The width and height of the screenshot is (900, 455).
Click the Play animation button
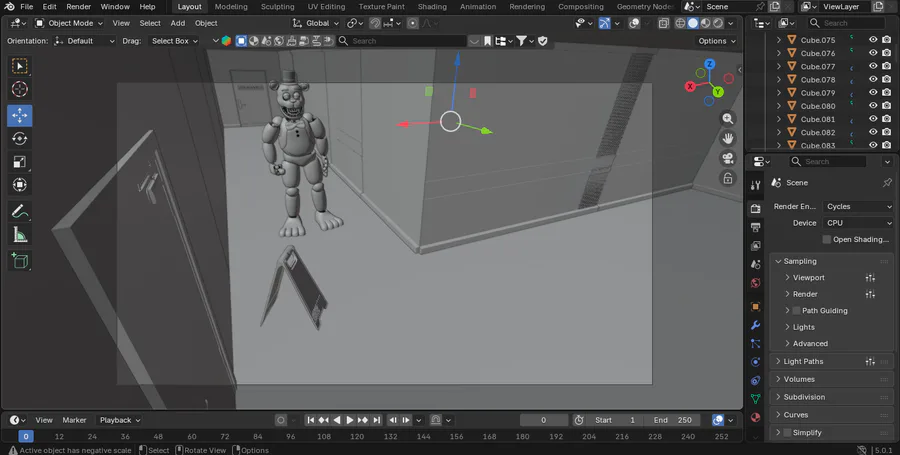(x=350, y=420)
